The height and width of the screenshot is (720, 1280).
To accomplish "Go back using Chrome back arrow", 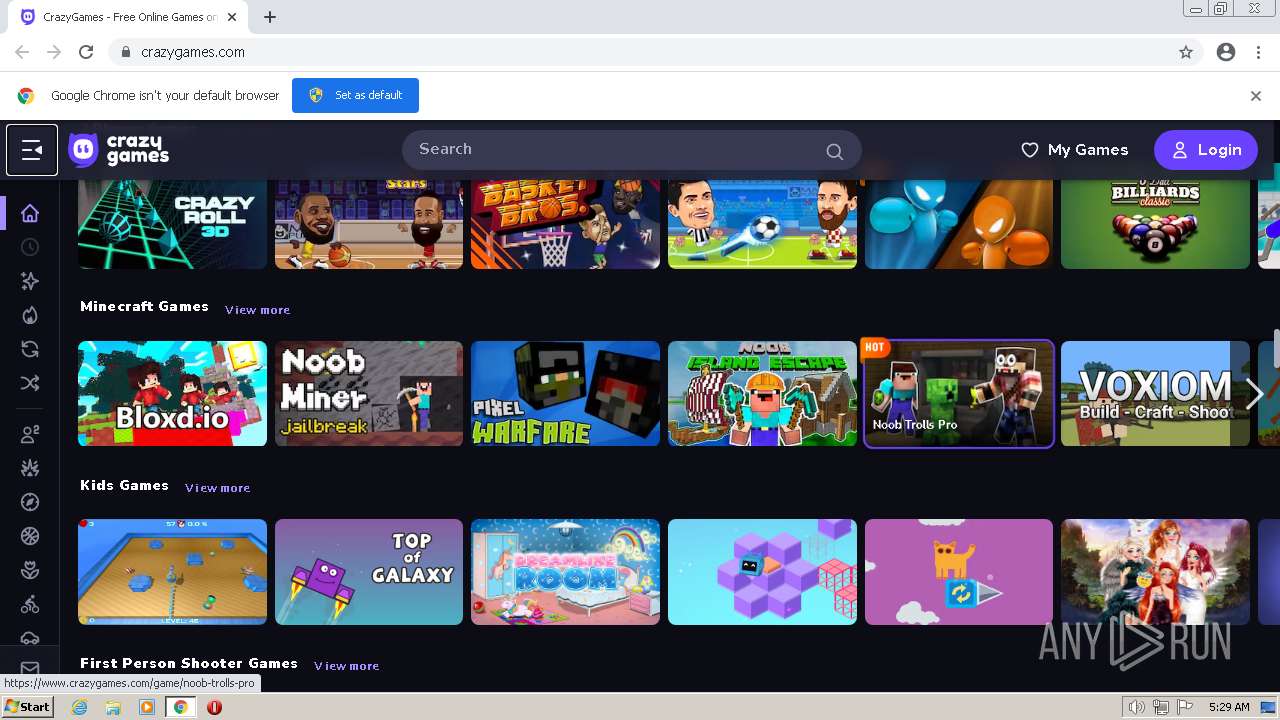I will click(22, 52).
